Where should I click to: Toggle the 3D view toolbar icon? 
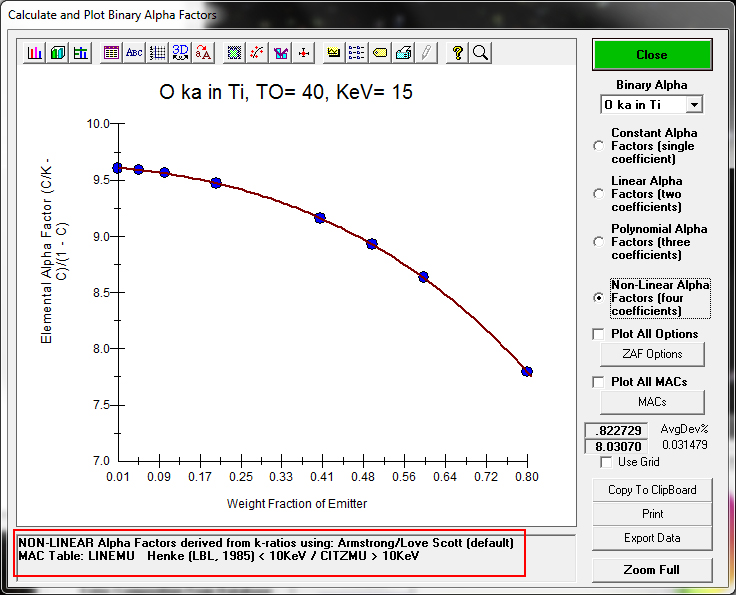180,53
